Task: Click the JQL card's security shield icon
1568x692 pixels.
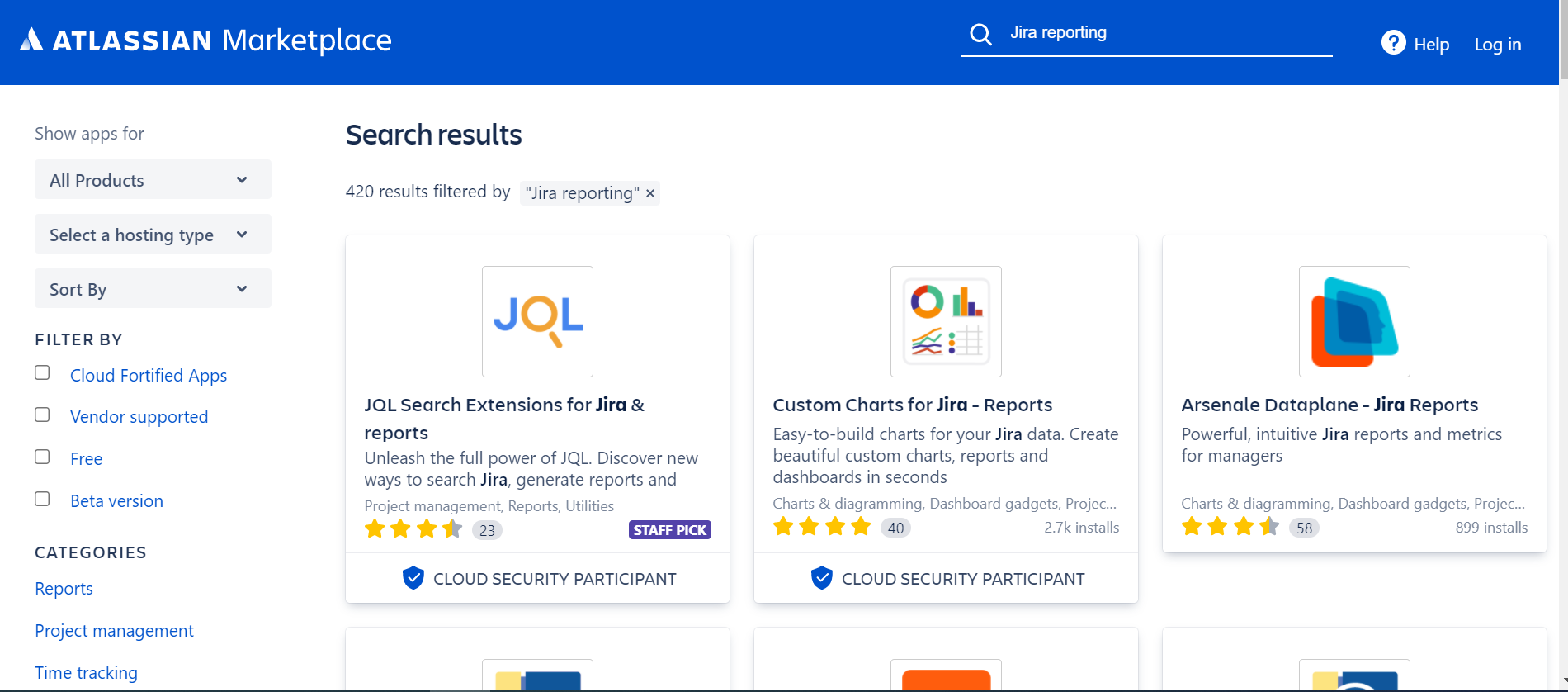Action: pos(413,578)
